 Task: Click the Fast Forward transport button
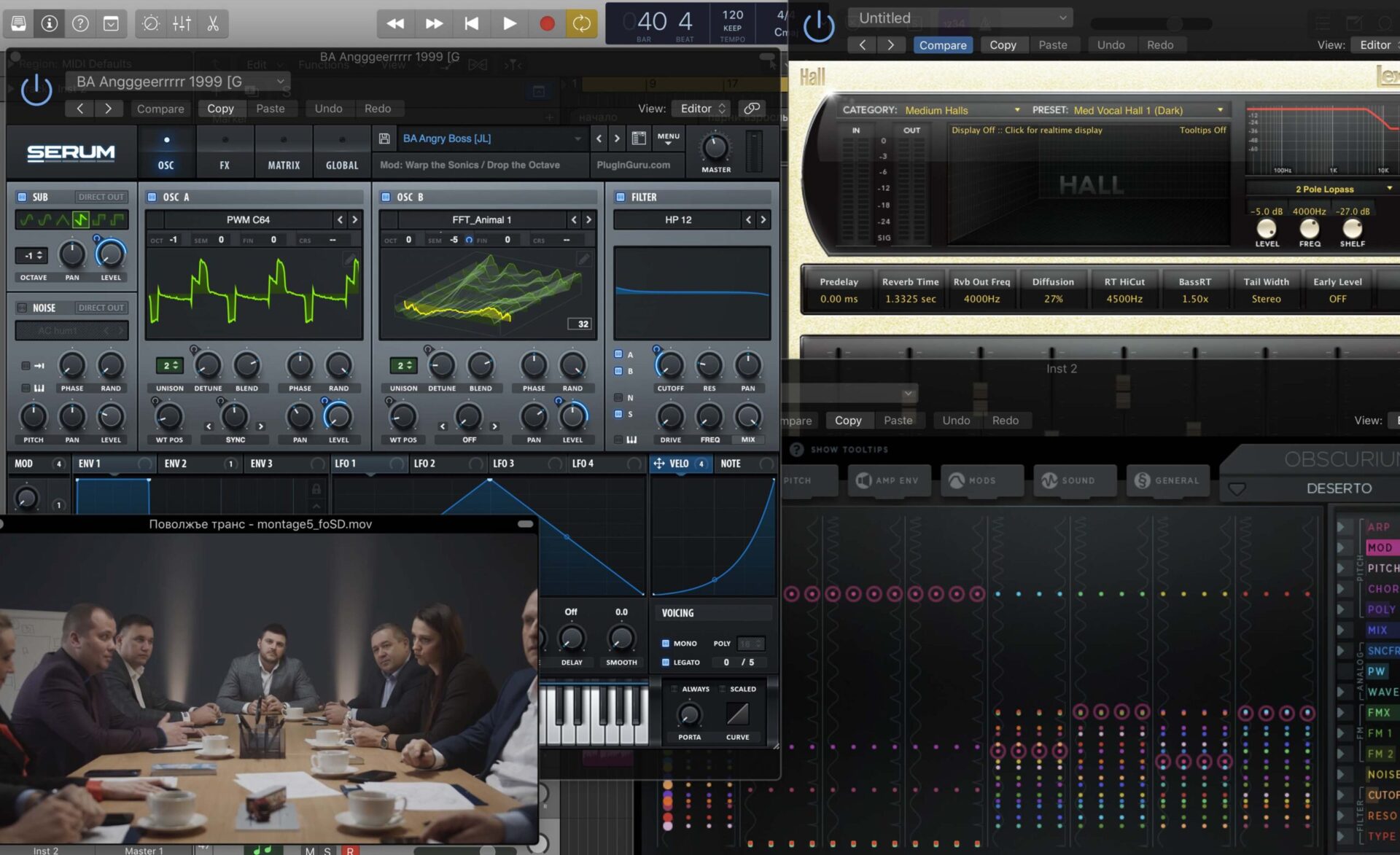click(x=434, y=23)
